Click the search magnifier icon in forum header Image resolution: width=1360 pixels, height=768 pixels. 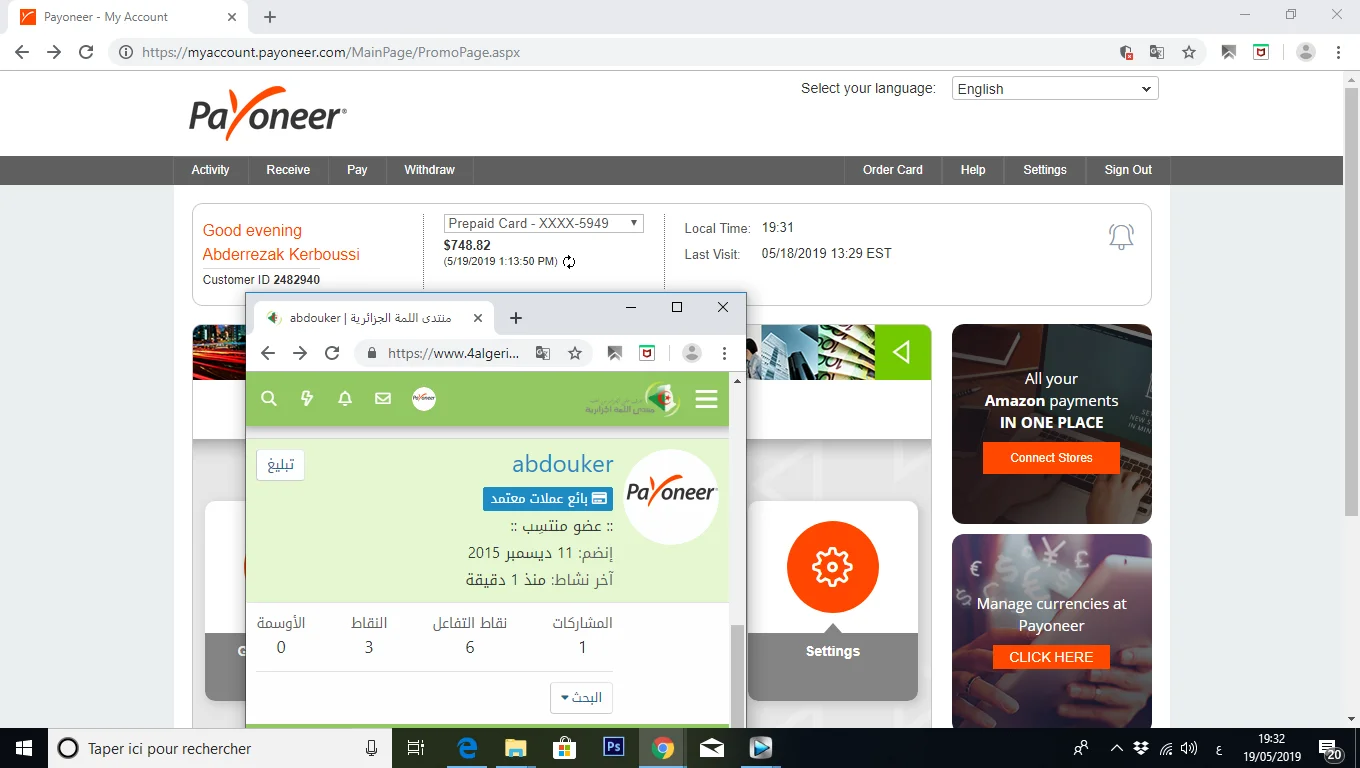point(269,399)
